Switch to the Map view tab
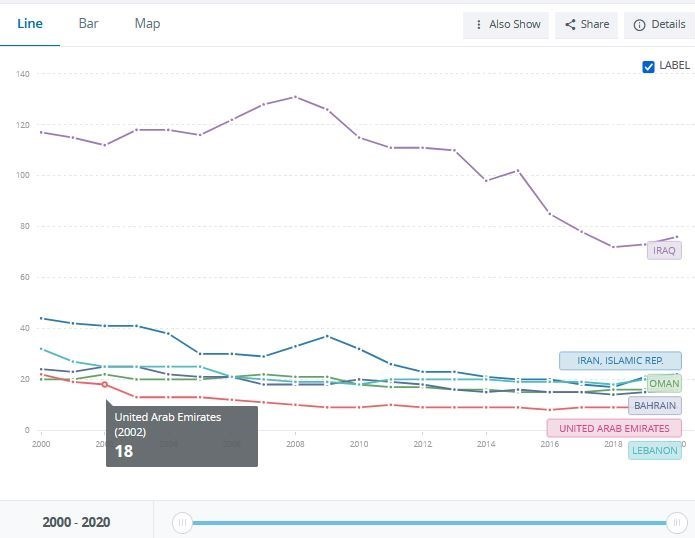695x538 pixels. (x=147, y=23)
